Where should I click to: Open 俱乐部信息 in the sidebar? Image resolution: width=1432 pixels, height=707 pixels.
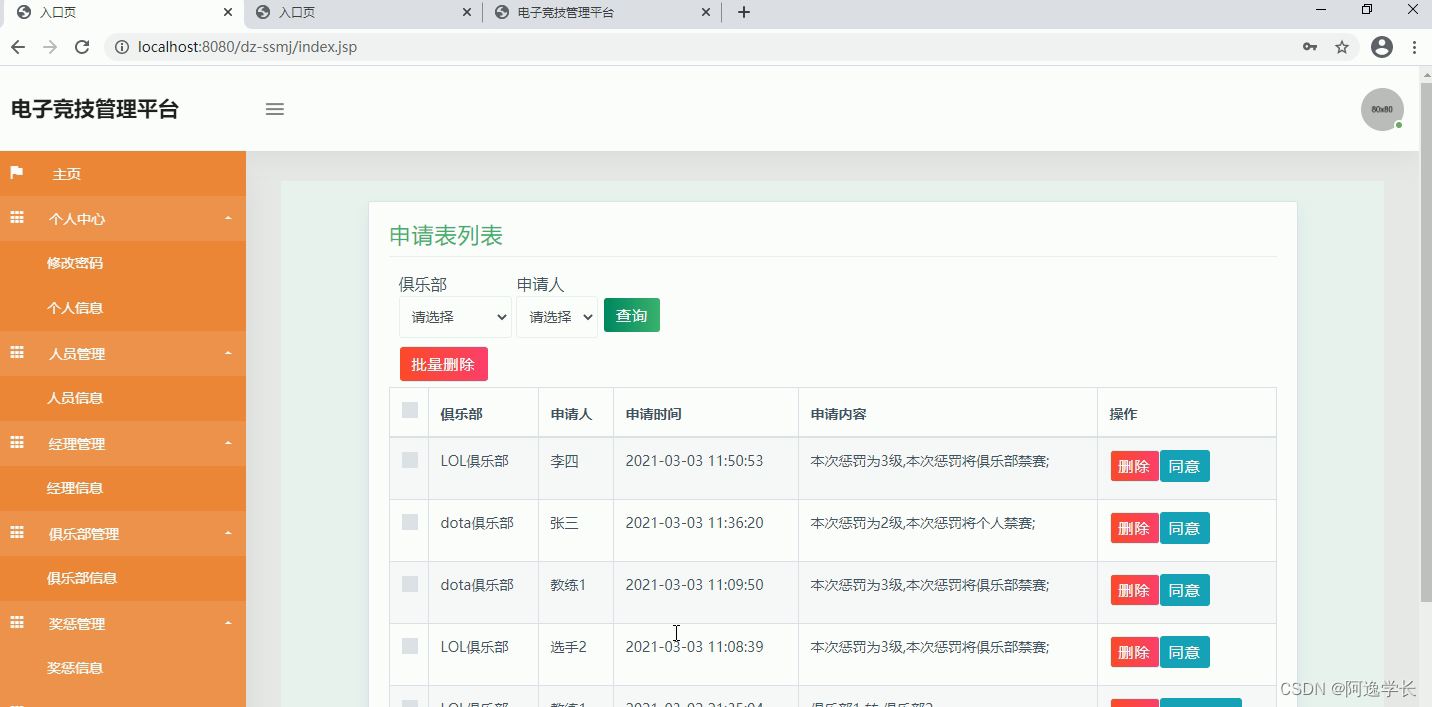point(123,578)
